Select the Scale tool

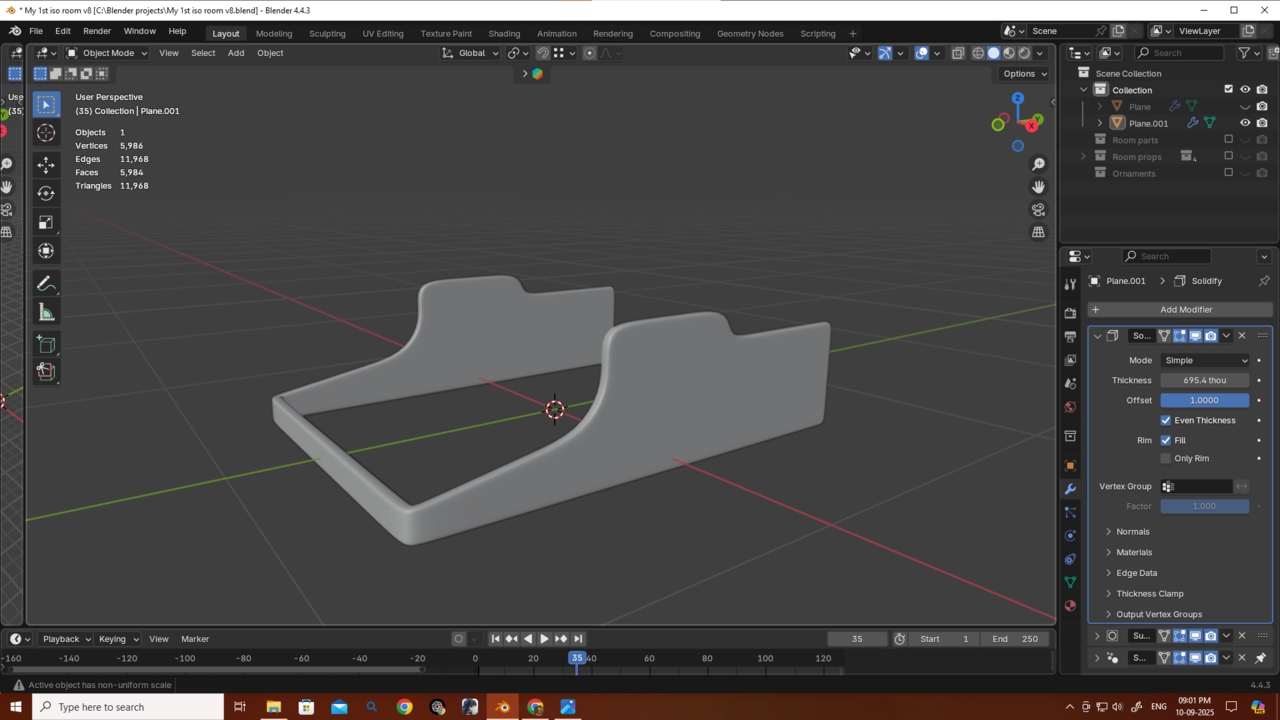pyautogui.click(x=46, y=222)
